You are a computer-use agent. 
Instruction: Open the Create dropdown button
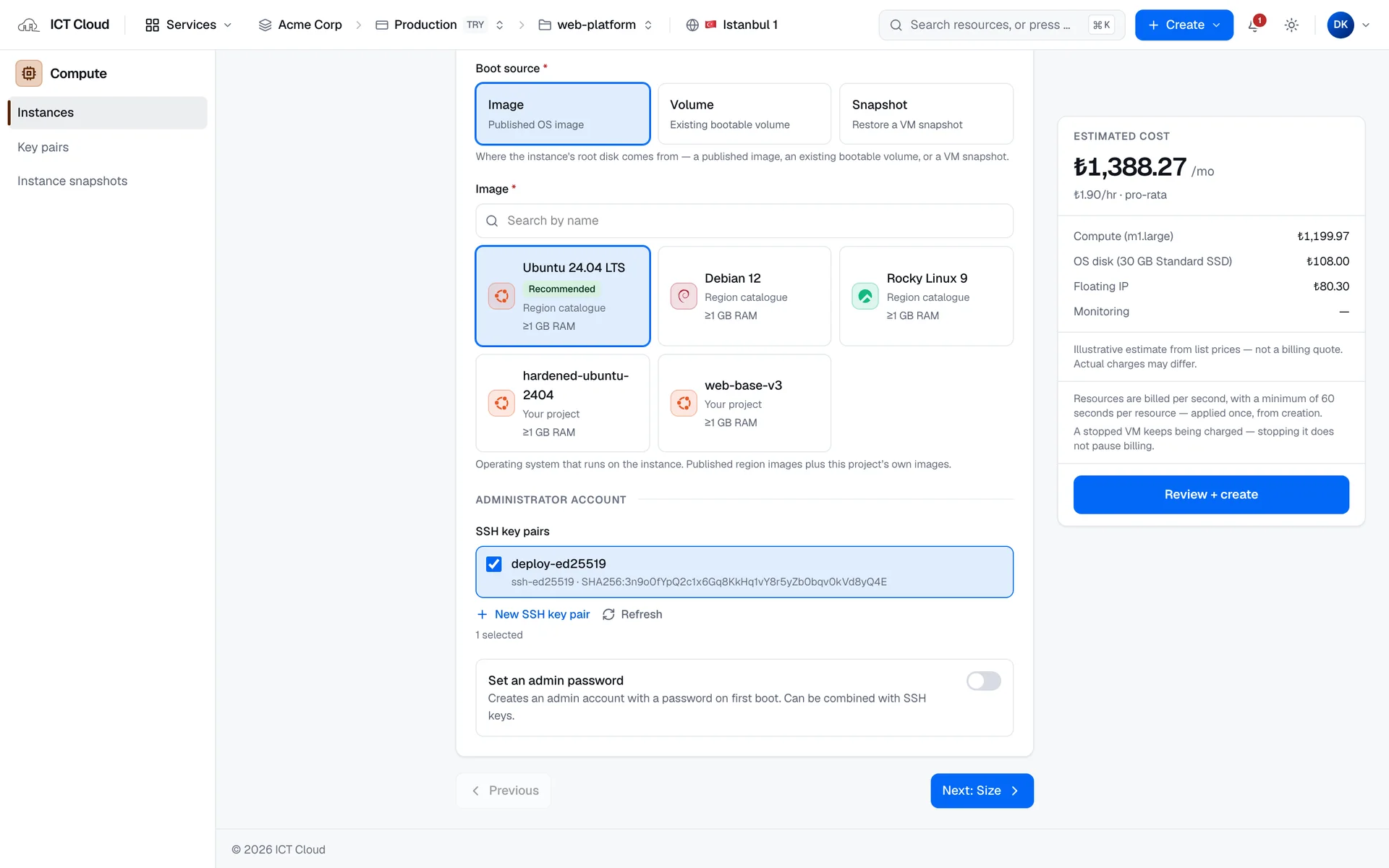point(1184,25)
